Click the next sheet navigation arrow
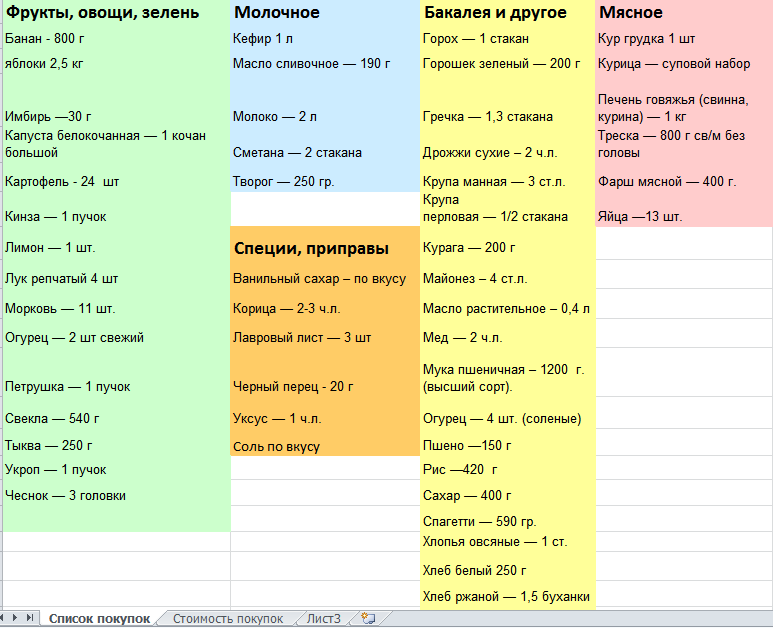 click(x=16, y=618)
